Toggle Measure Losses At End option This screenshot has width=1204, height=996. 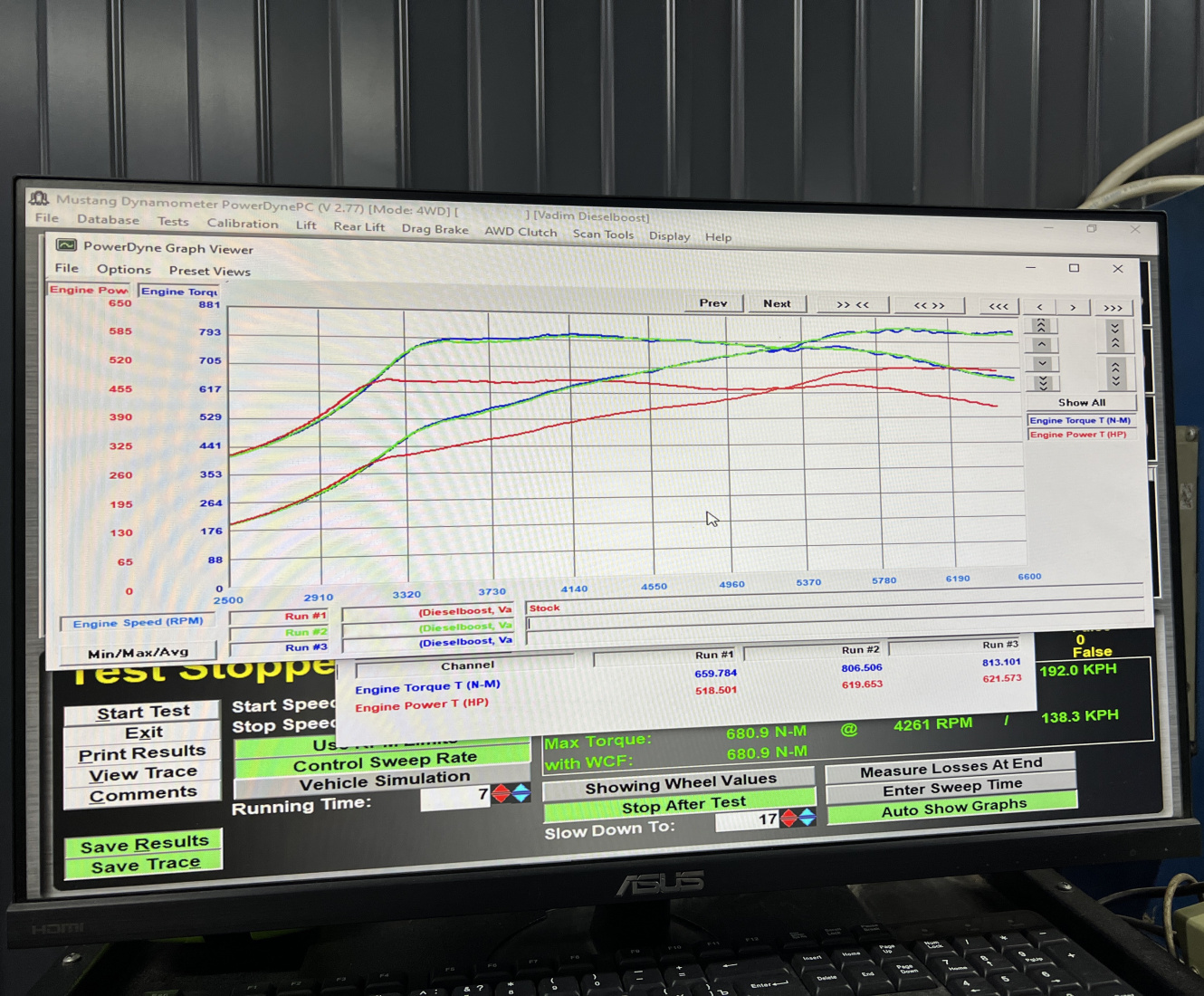coord(951,768)
